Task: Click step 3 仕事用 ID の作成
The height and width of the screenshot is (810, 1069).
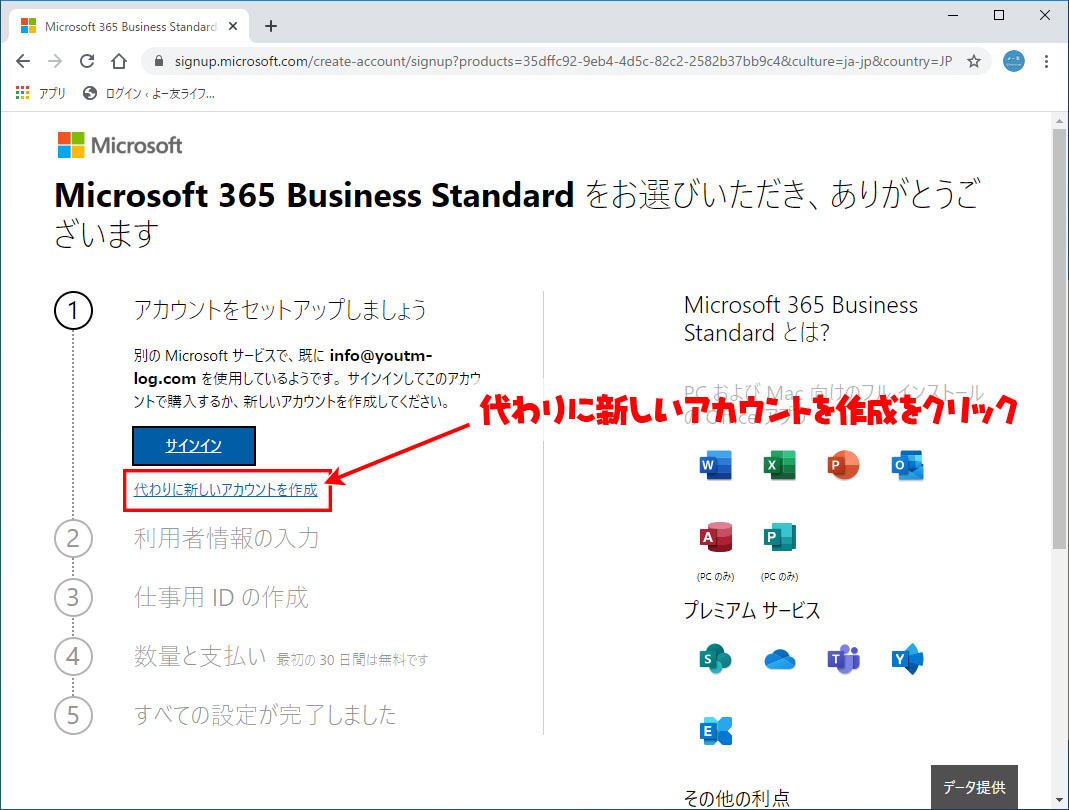Action: point(221,597)
